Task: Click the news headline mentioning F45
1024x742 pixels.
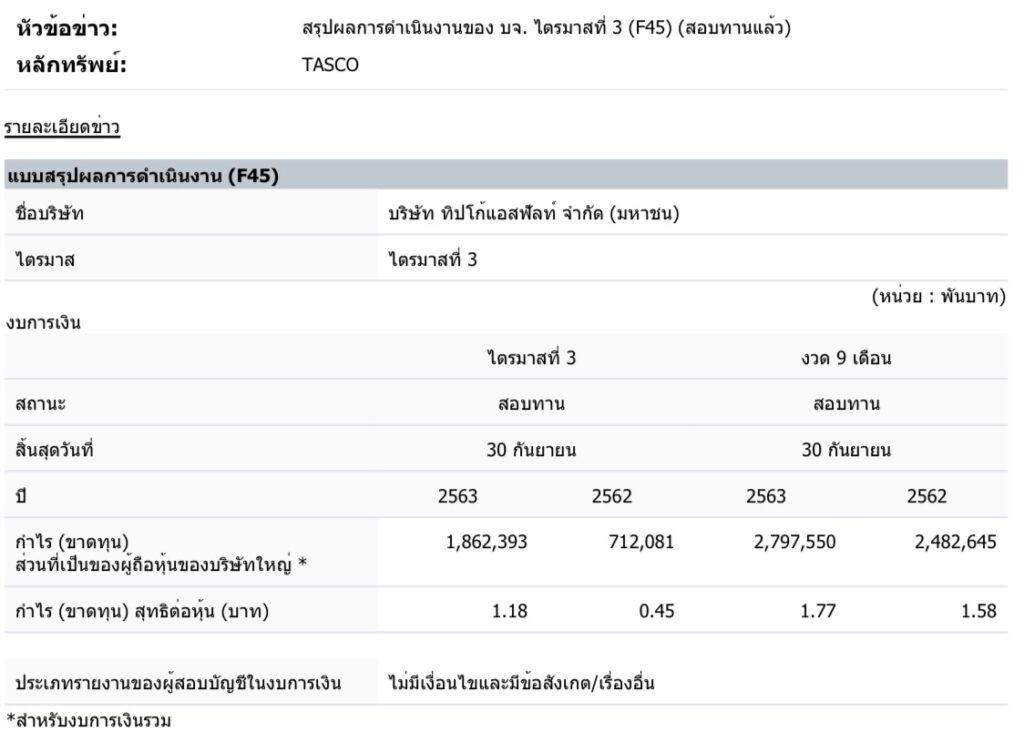Action: 546,29
